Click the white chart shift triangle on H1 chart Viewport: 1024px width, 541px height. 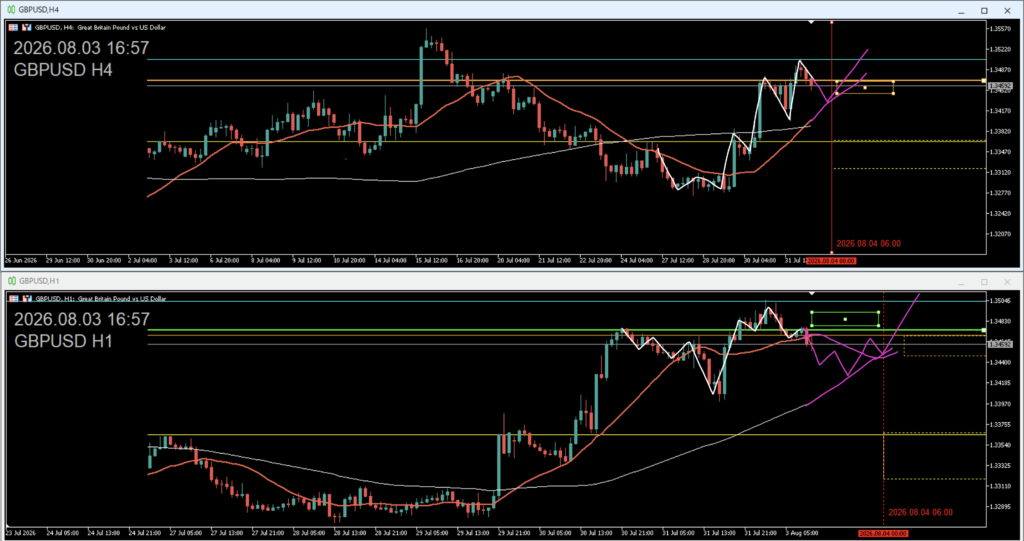point(811,293)
